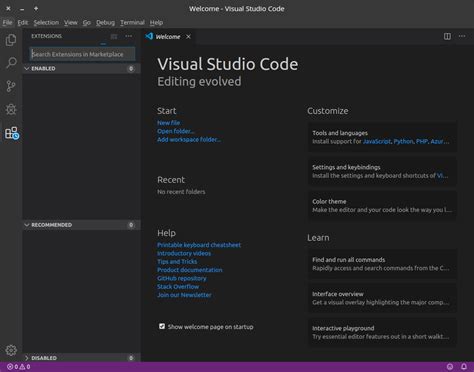The width and height of the screenshot is (474, 372).
Task: Open the Source Control view
Action: coord(11,86)
